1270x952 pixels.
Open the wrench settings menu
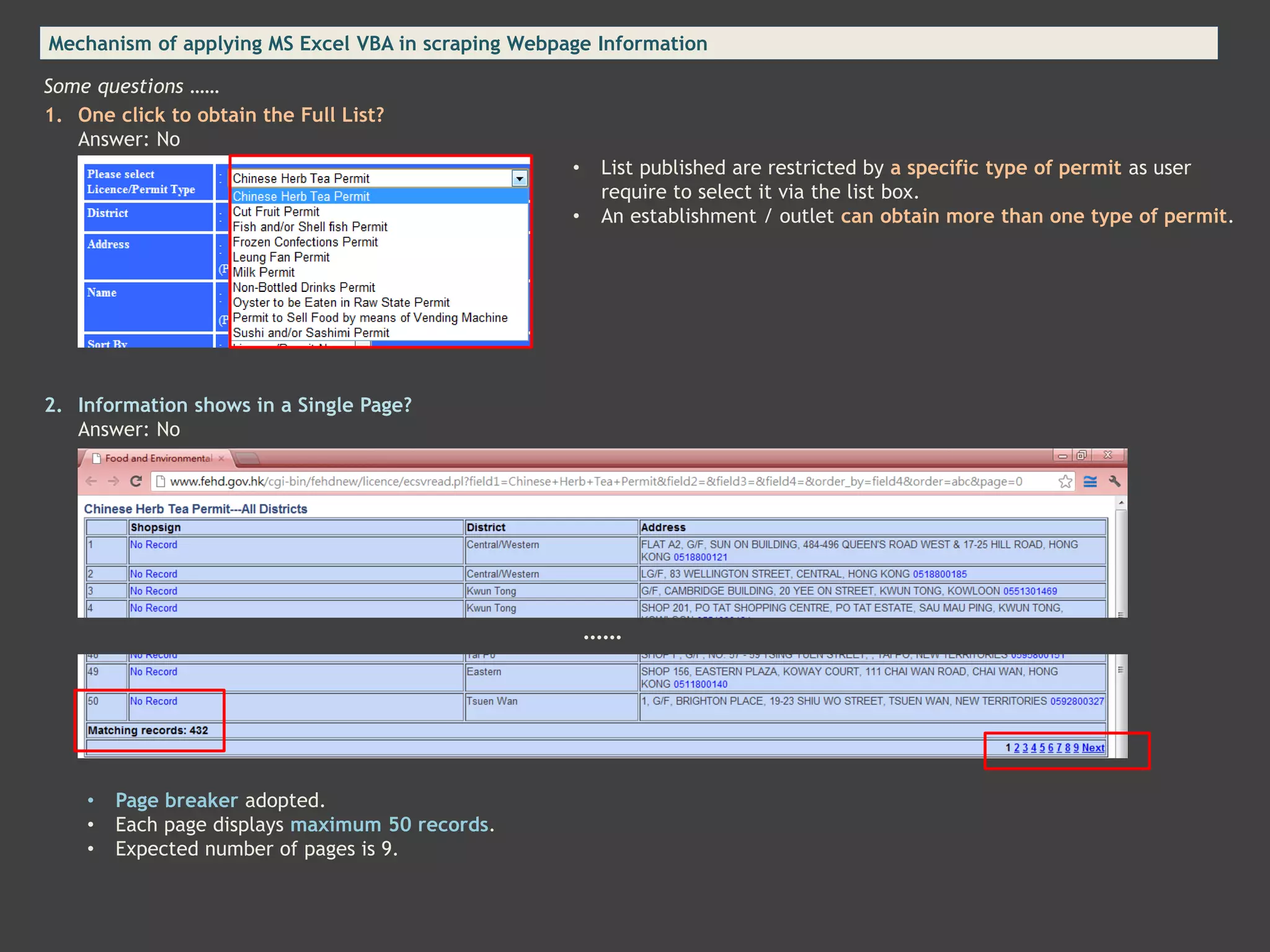pos(1114,481)
